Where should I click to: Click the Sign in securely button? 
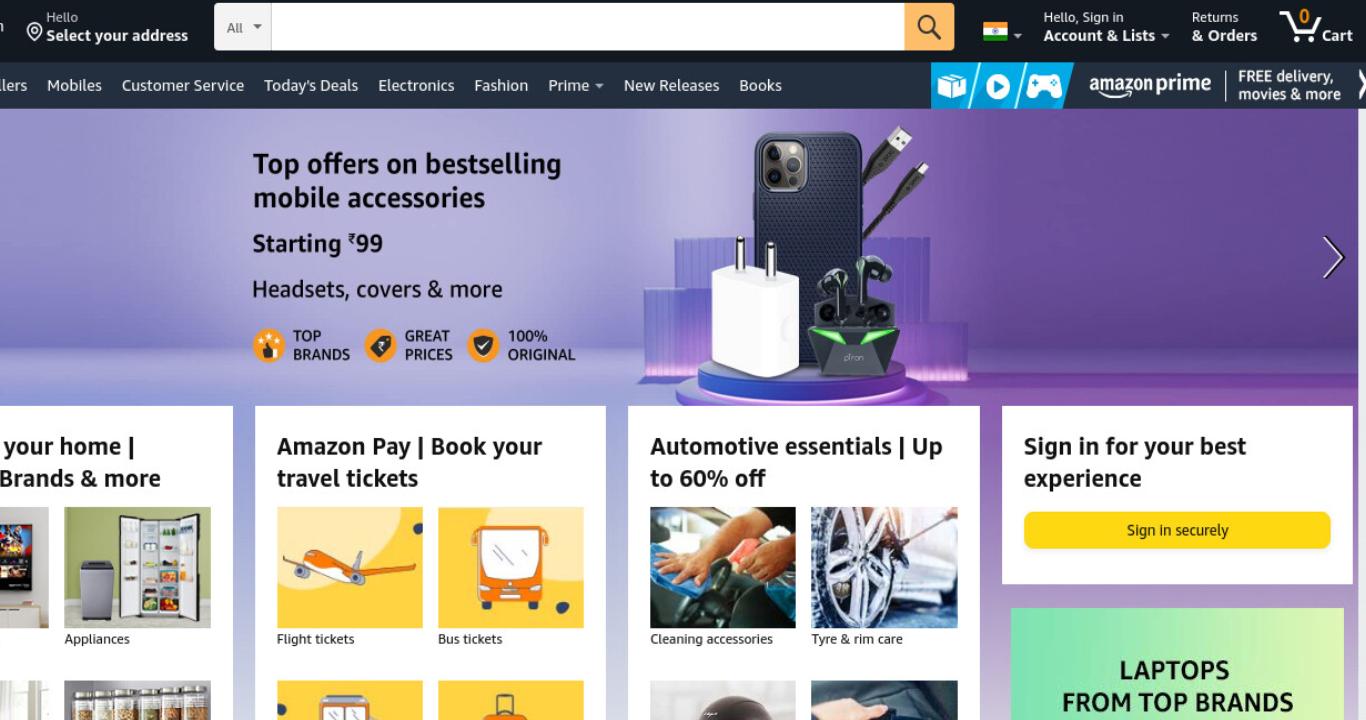(1177, 530)
